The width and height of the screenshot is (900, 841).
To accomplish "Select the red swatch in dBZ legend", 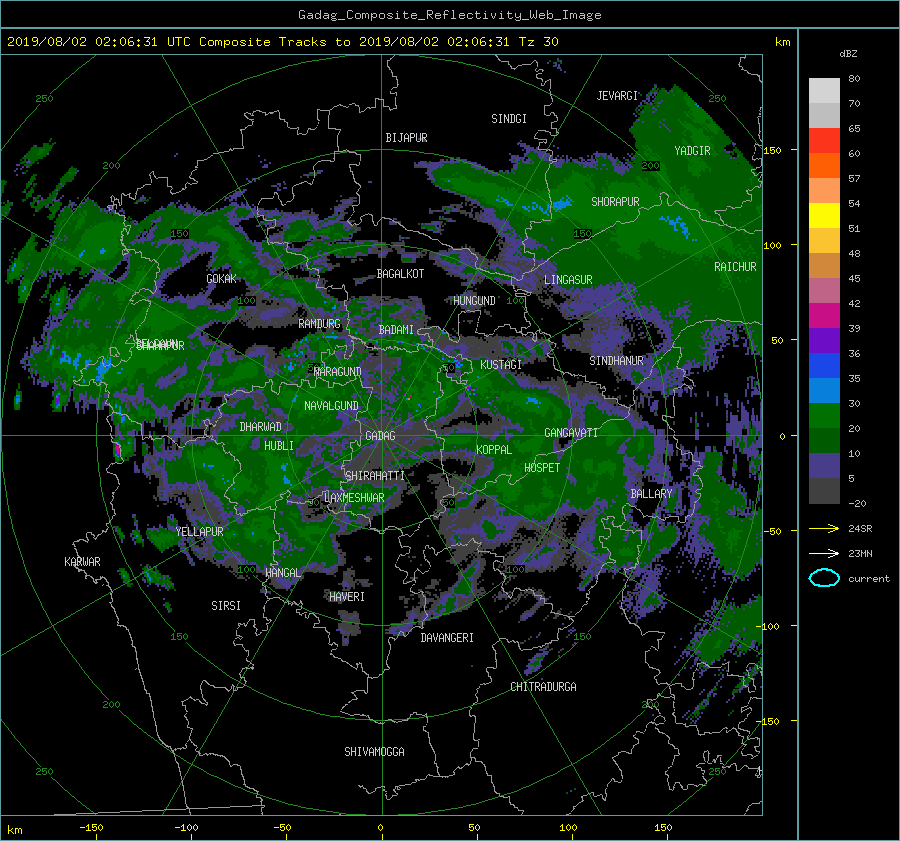I will [x=824, y=140].
